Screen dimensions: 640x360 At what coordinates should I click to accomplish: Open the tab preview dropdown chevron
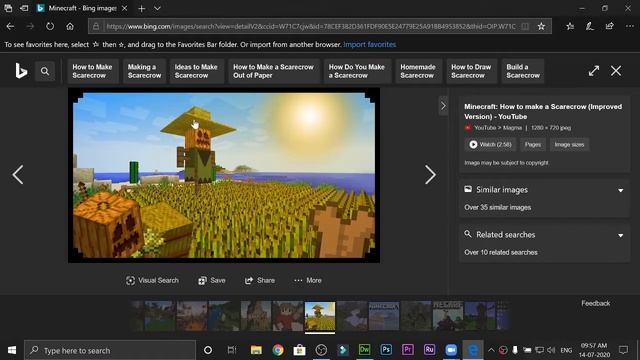point(157,8)
